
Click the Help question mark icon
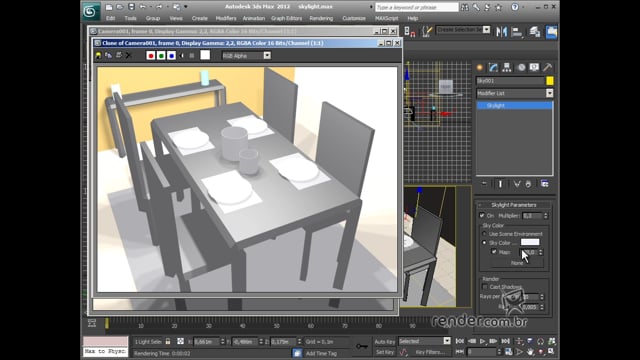tap(515, 7)
